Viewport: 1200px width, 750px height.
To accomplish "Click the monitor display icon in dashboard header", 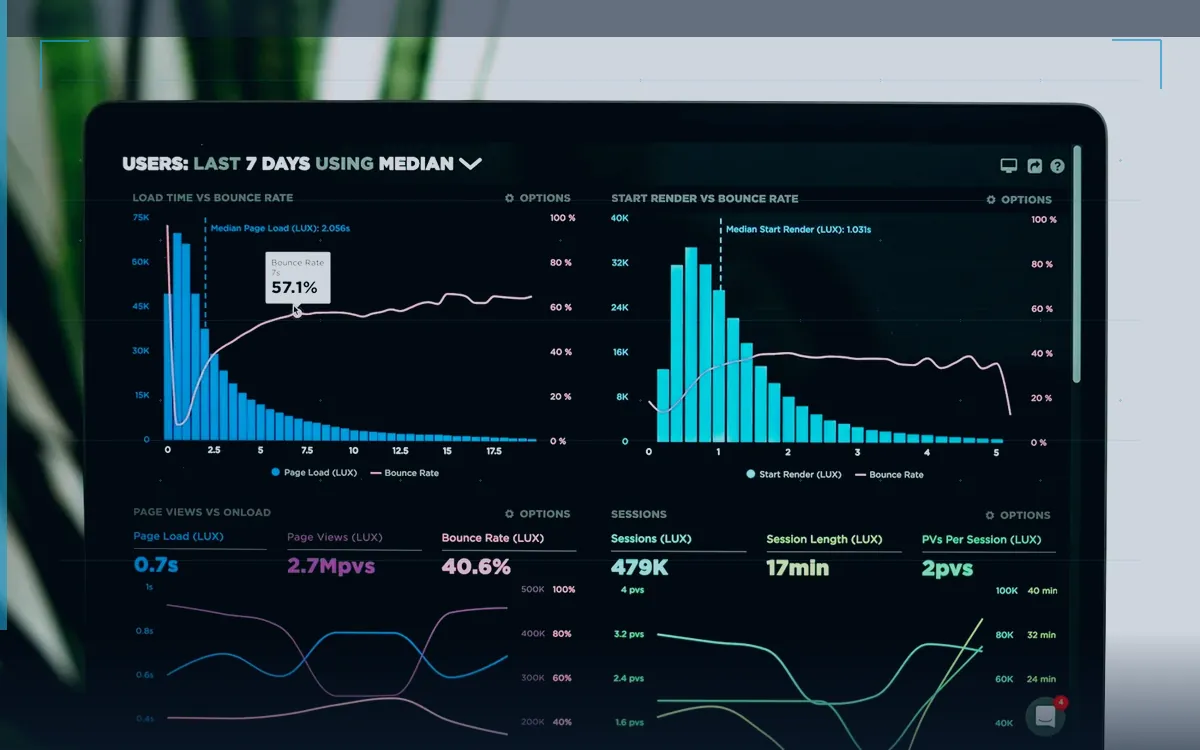I will point(1009,166).
